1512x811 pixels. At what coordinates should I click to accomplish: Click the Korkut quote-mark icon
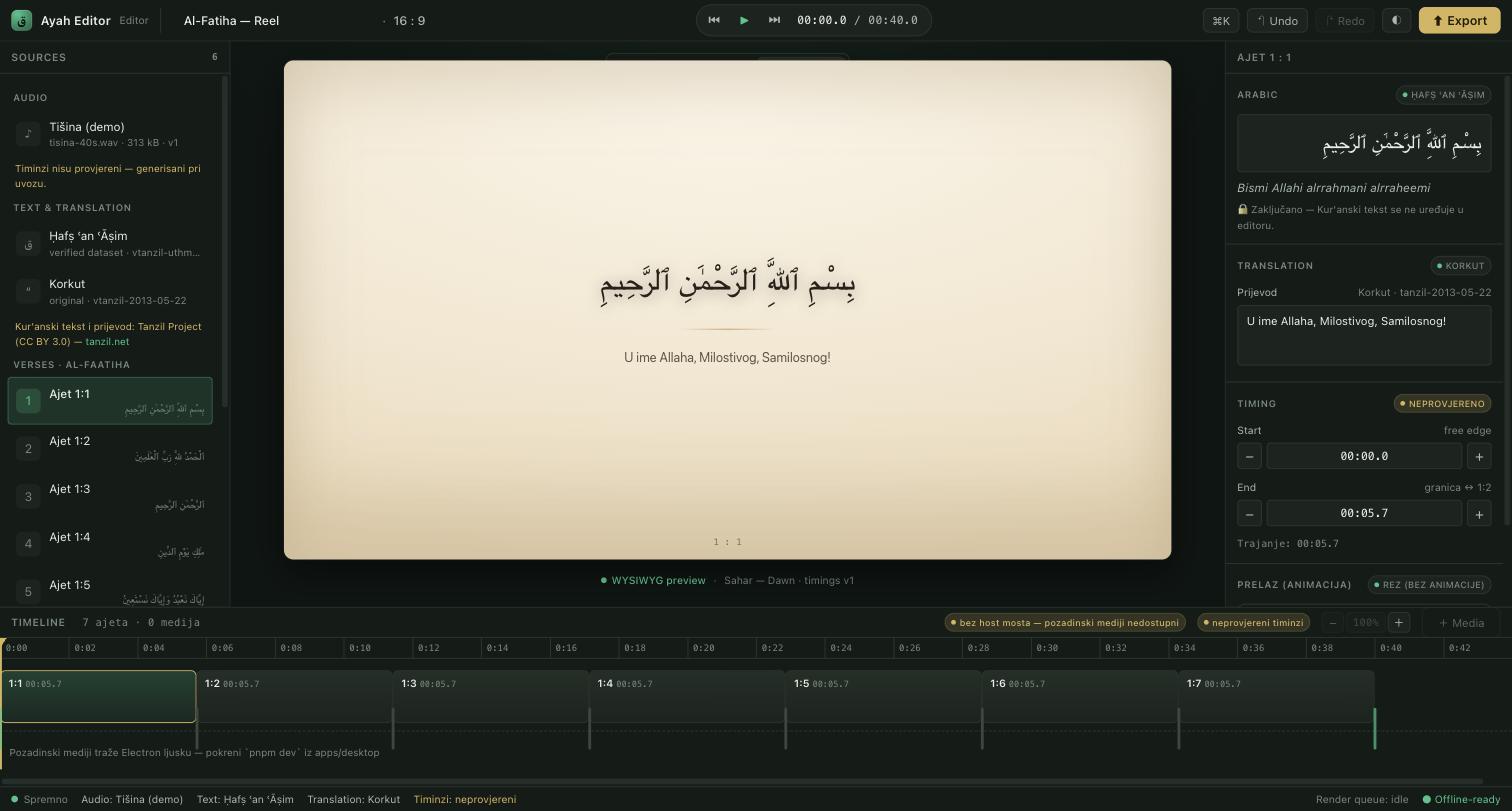click(x=28, y=291)
